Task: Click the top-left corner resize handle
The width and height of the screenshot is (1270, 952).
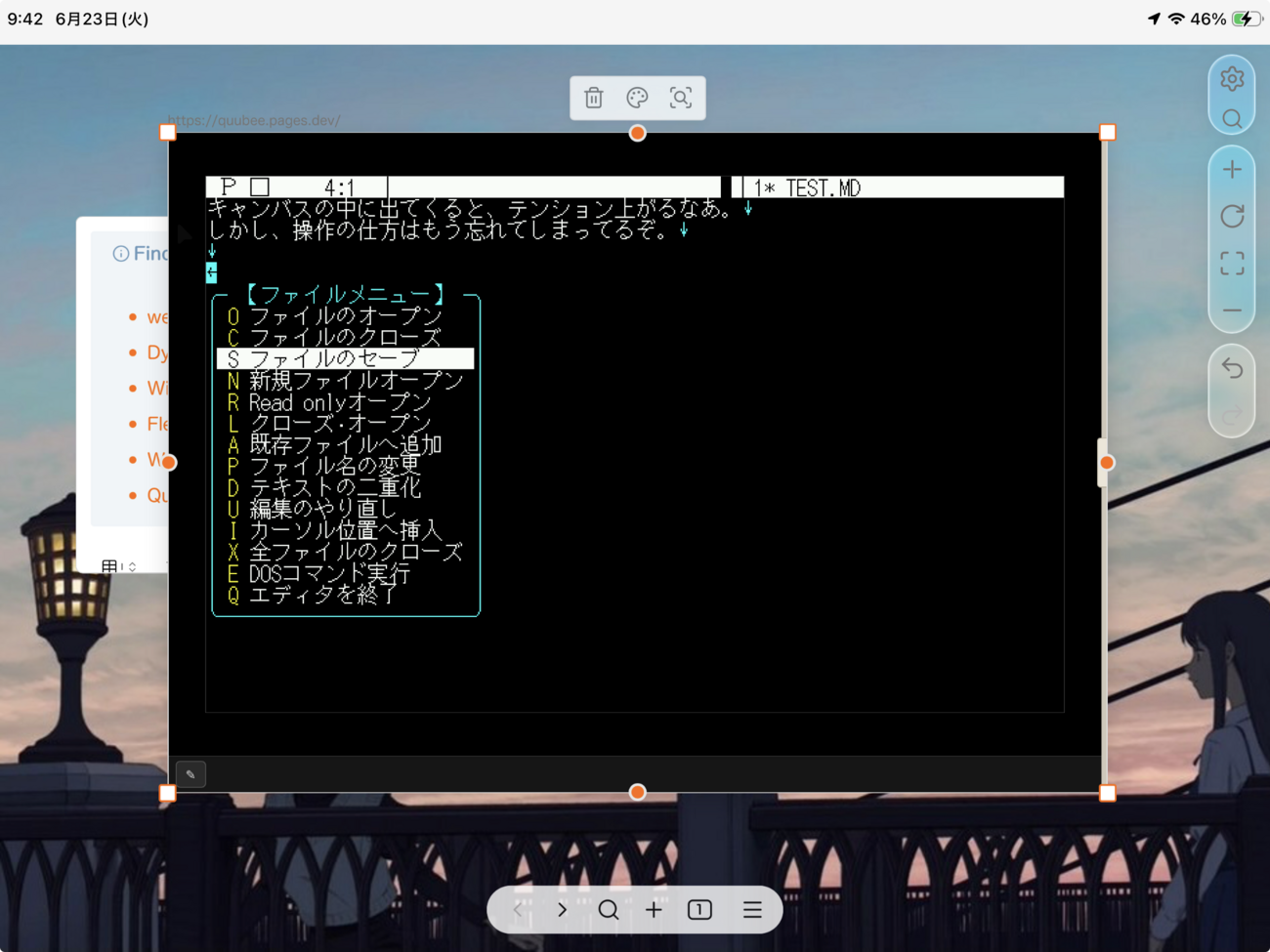Action: 168,132
